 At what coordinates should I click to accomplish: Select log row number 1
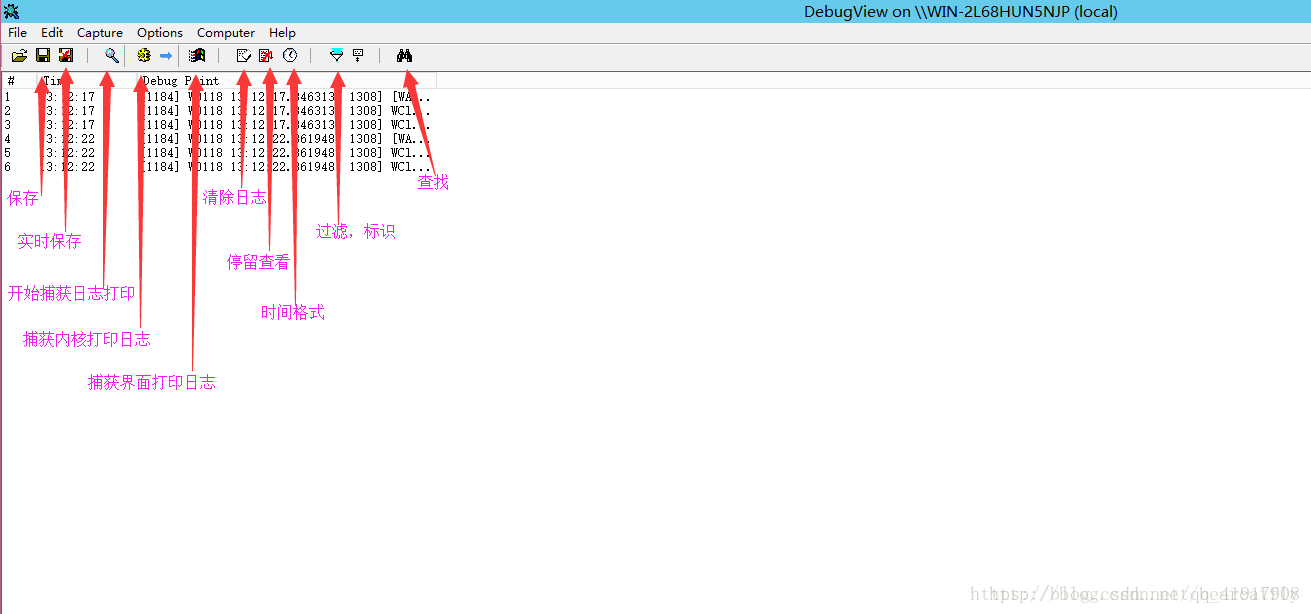[218, 97]
